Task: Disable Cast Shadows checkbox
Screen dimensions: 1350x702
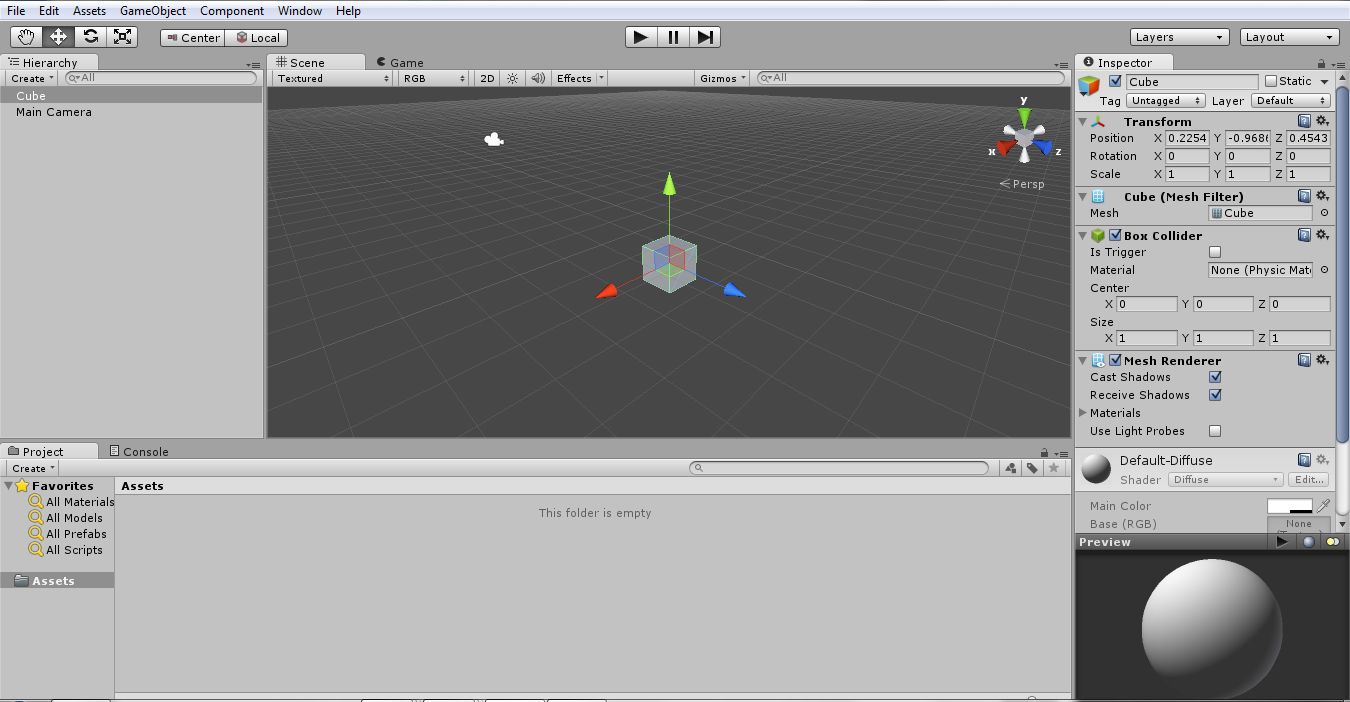Action: (1215, 377)
